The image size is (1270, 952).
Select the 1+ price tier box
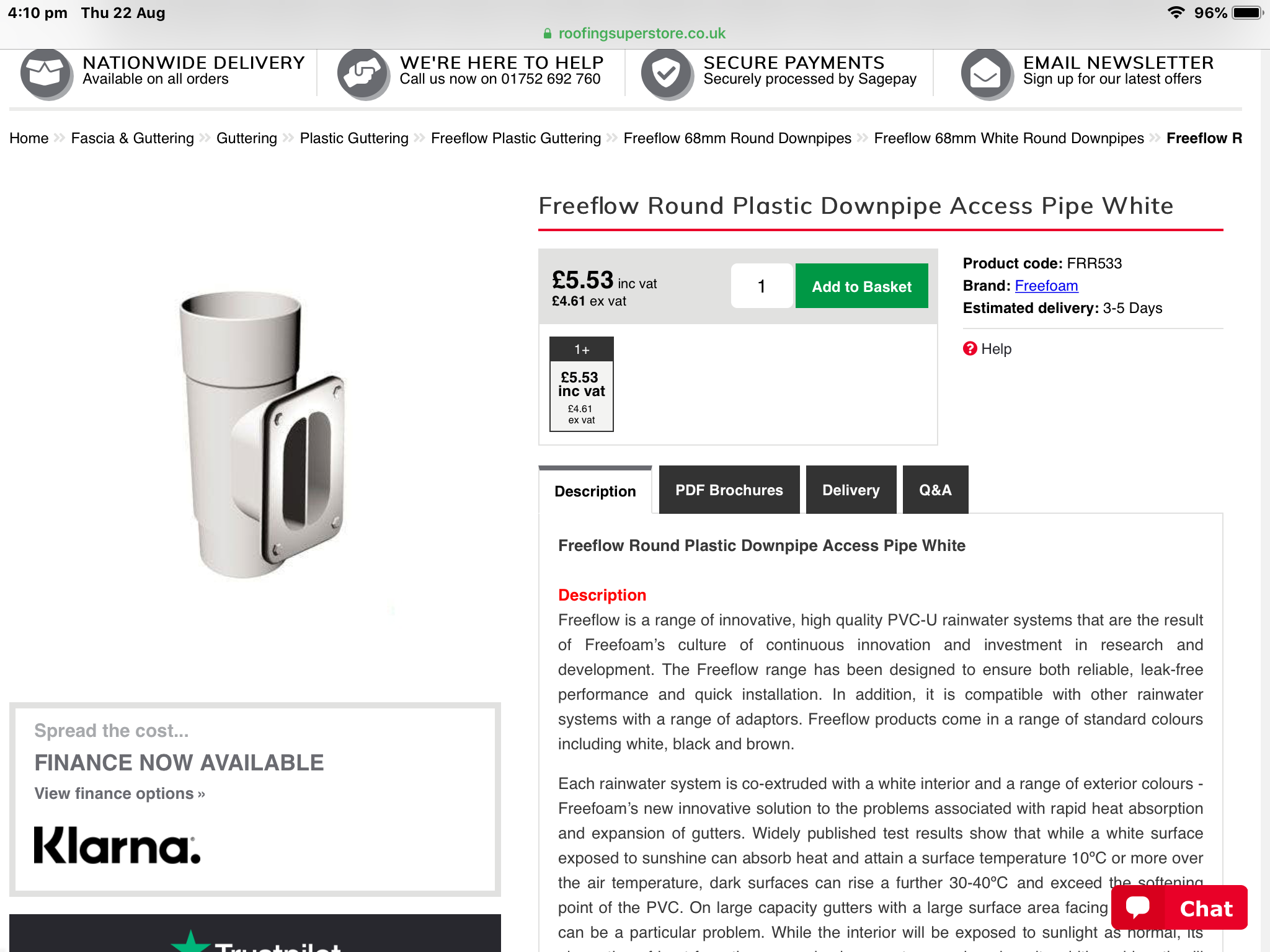pos(582,384)
